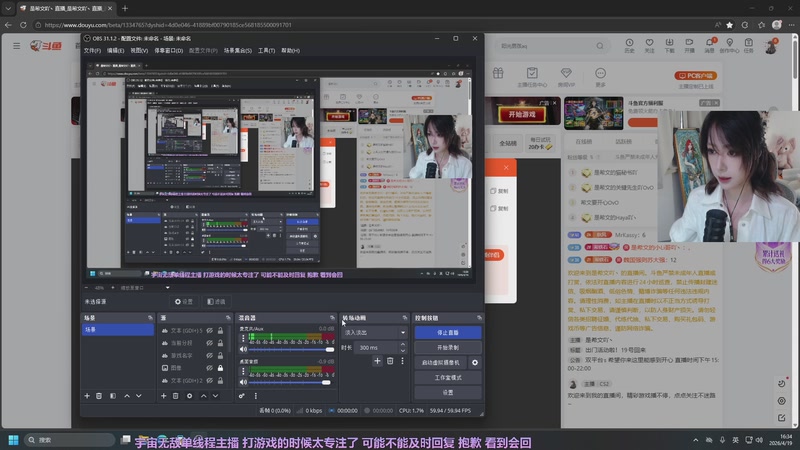Click the Windows Start button
800x450 pixels.
tap(14, 440)
